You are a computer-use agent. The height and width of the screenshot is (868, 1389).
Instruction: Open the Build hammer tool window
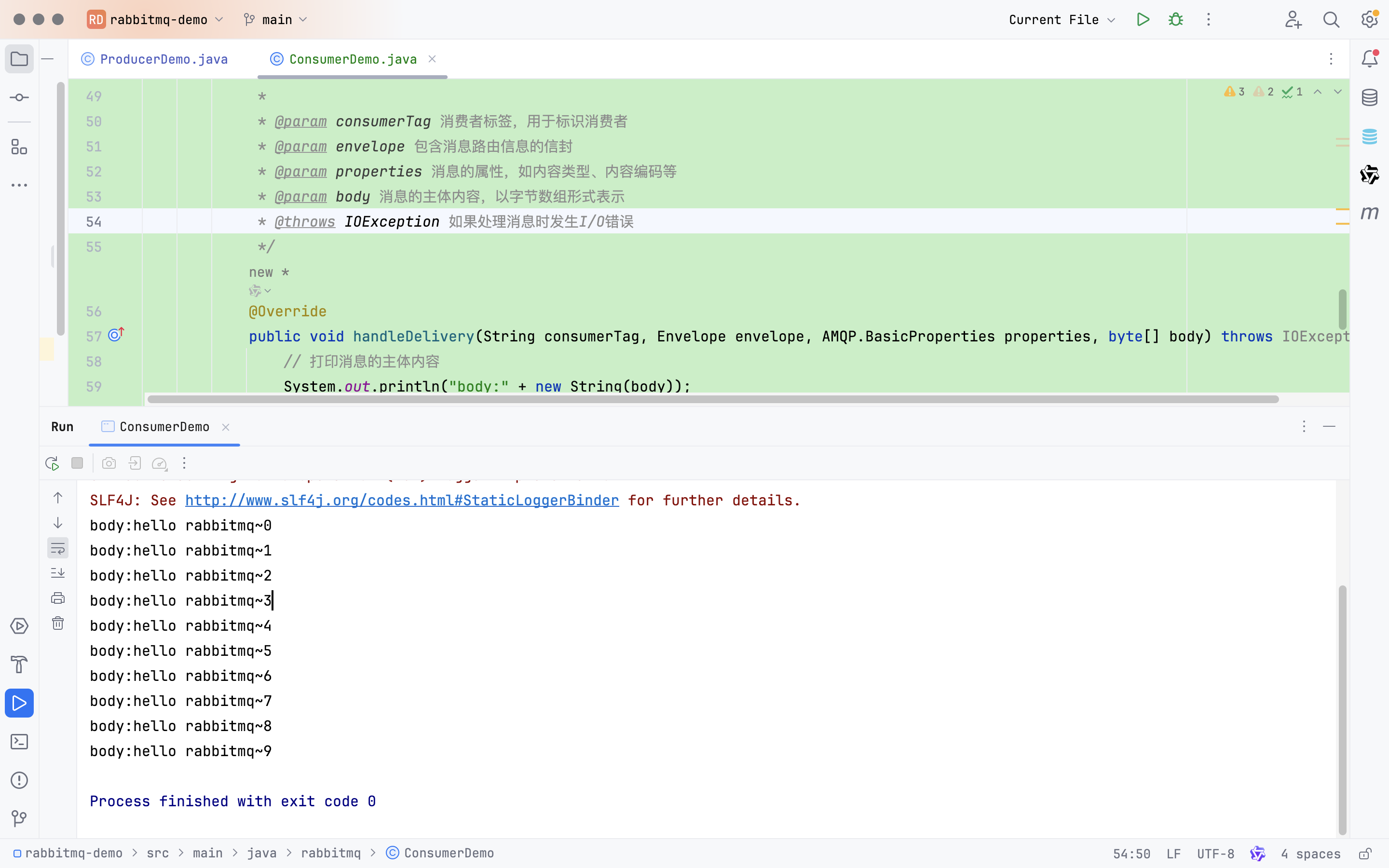coord(19,665)
